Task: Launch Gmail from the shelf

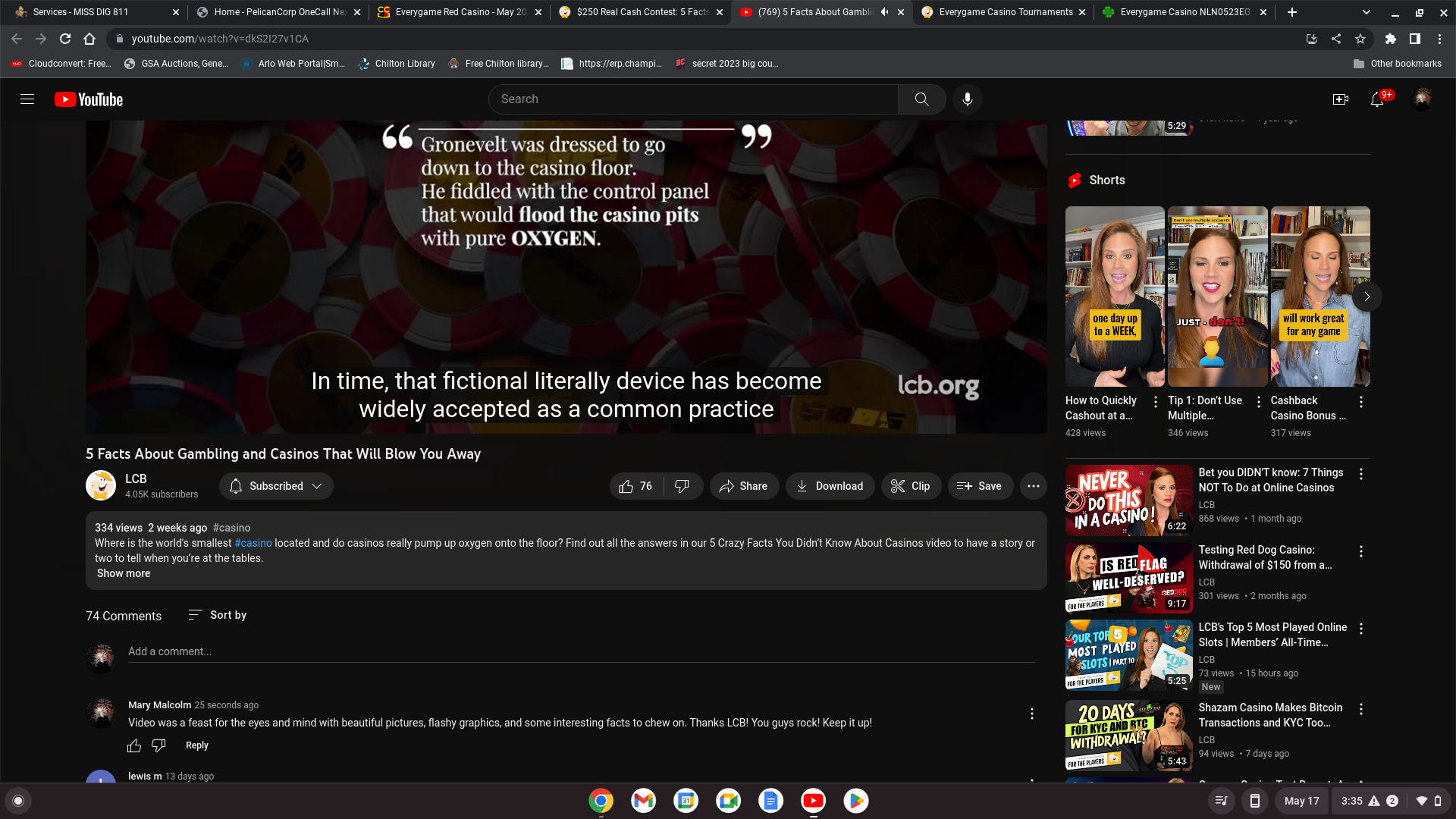Action: click(643, 801)
